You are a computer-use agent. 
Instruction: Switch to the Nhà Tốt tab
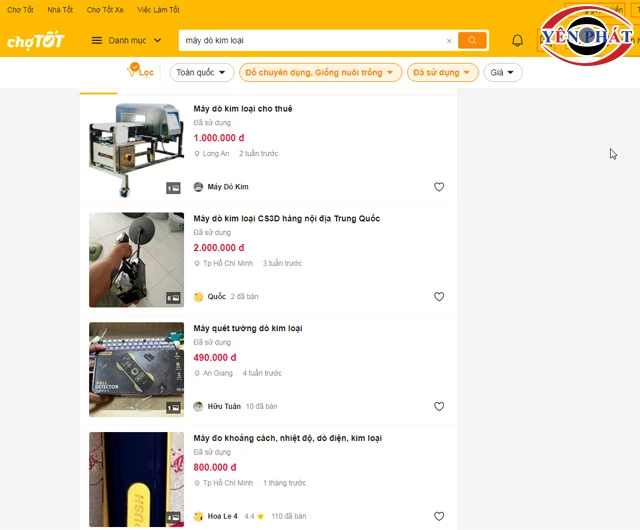click(60, 10)
